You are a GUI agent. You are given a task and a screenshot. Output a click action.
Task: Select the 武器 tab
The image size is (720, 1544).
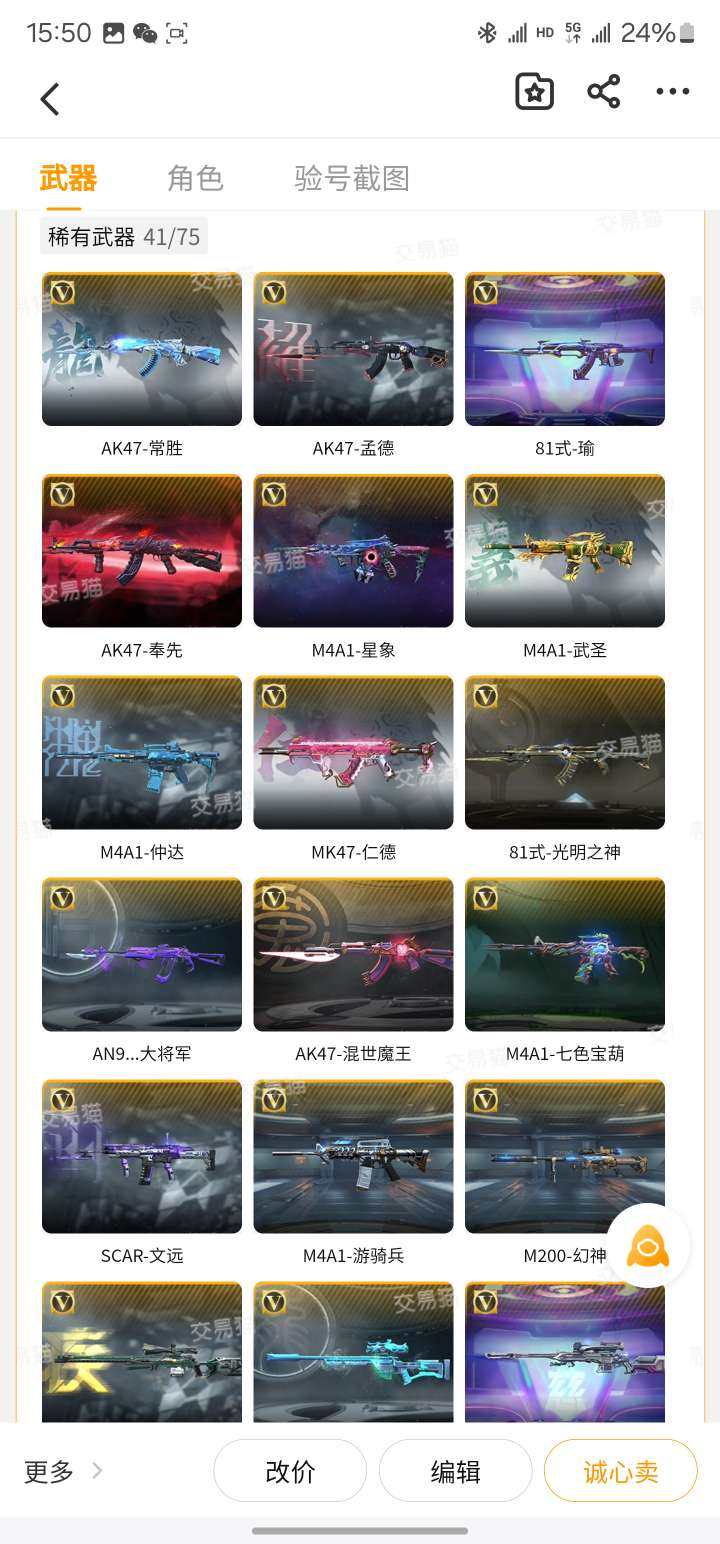(68, 178)
